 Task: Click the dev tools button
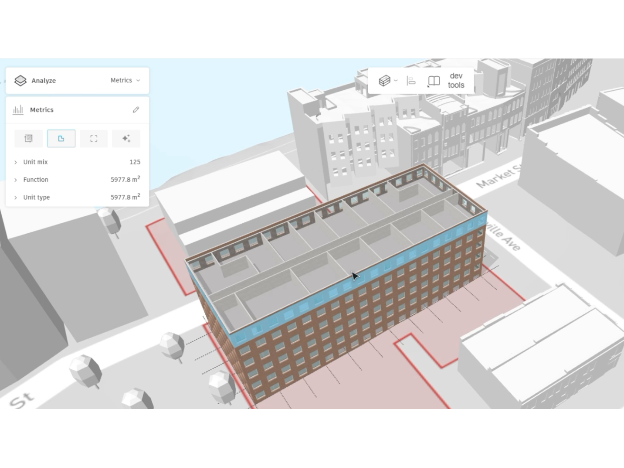coord(456,81)
